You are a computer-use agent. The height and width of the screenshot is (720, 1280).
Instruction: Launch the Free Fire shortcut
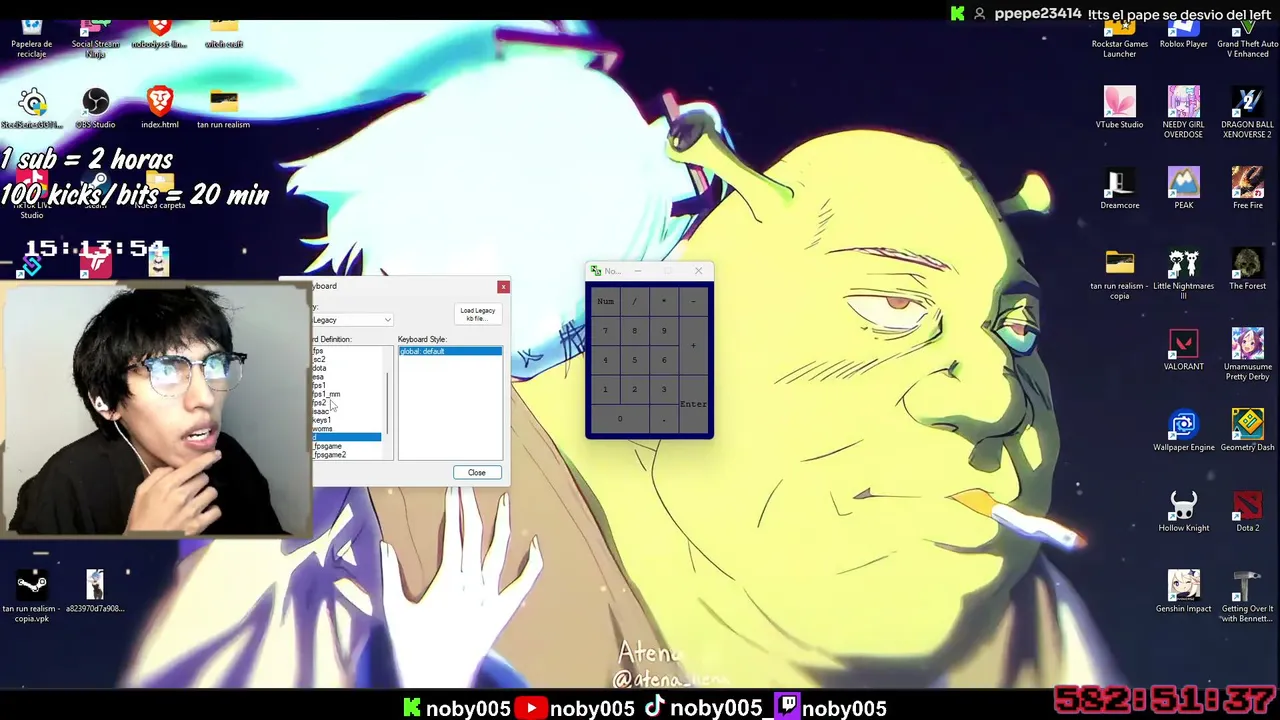1247,188
